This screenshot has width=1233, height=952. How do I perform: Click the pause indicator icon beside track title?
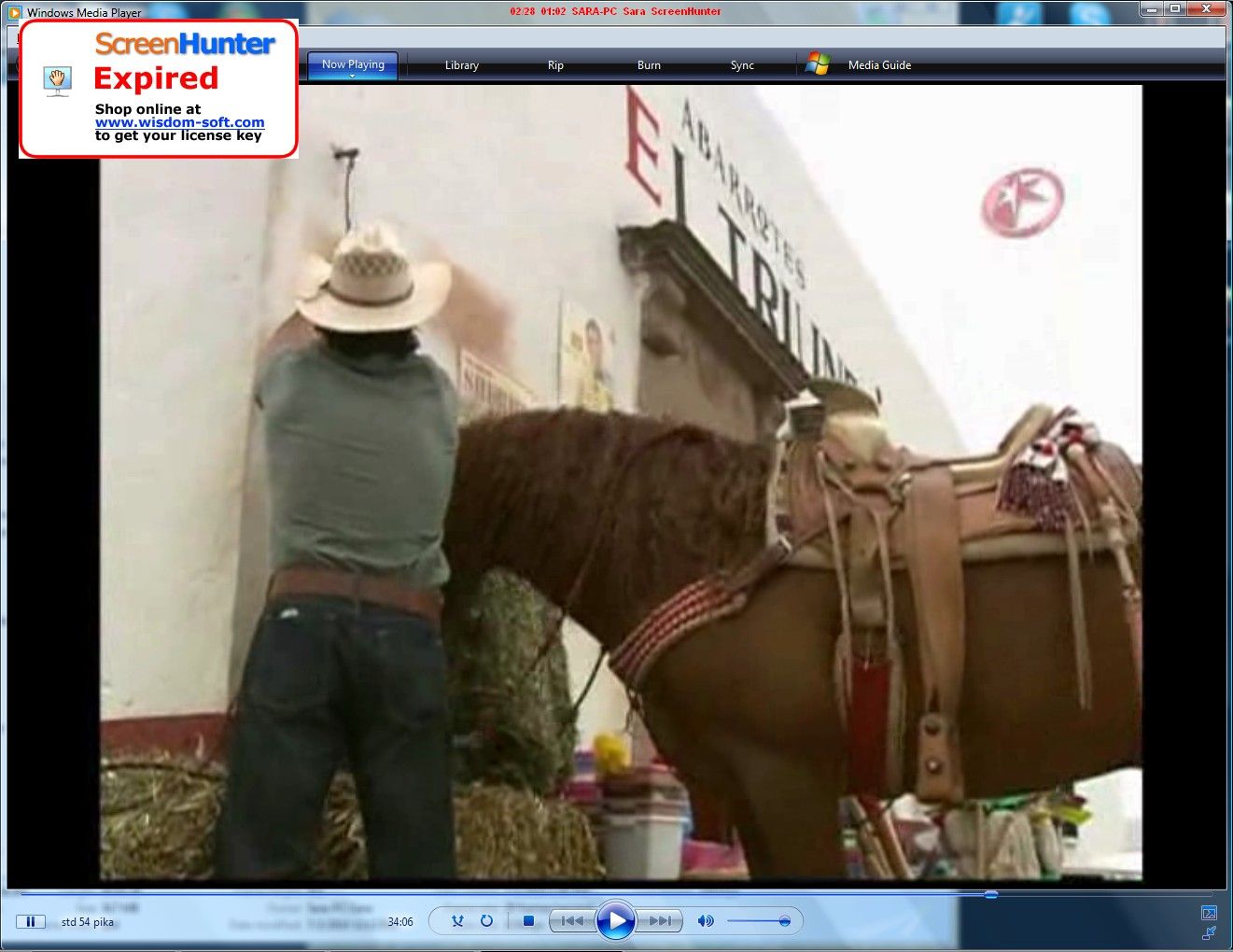point(30,922)
